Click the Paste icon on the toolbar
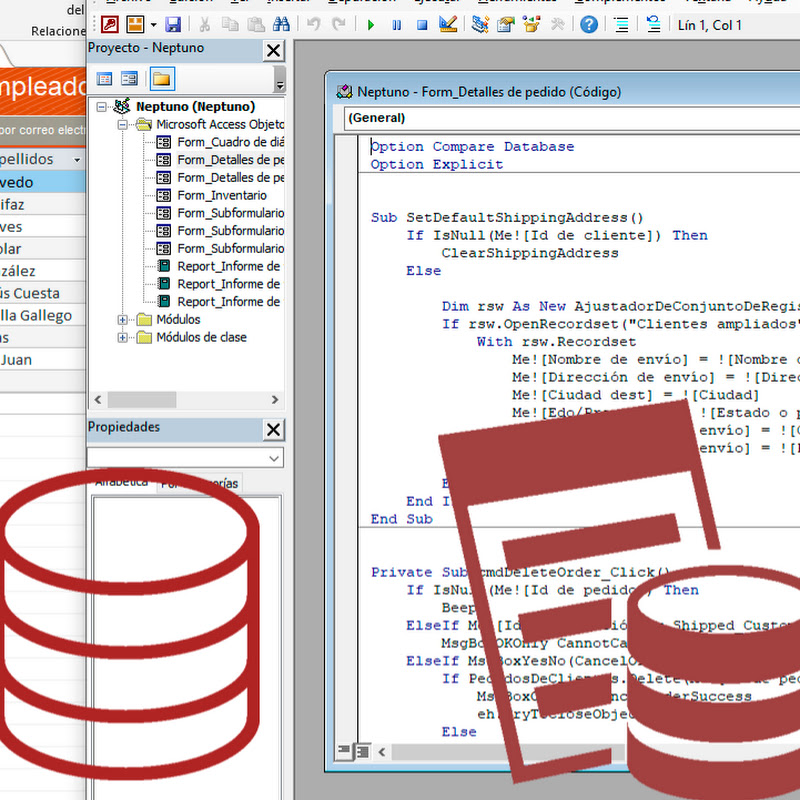 (x=257, y=24)
